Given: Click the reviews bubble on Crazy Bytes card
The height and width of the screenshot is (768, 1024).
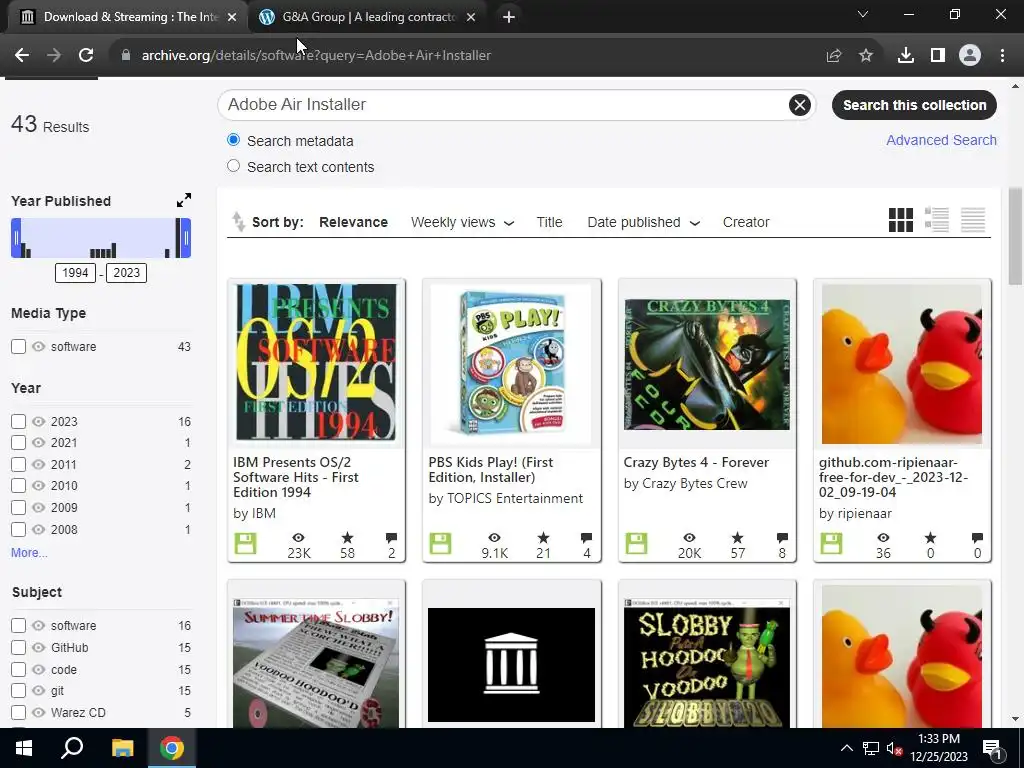Looking at the screenshot, I should (x=782, y=537).
